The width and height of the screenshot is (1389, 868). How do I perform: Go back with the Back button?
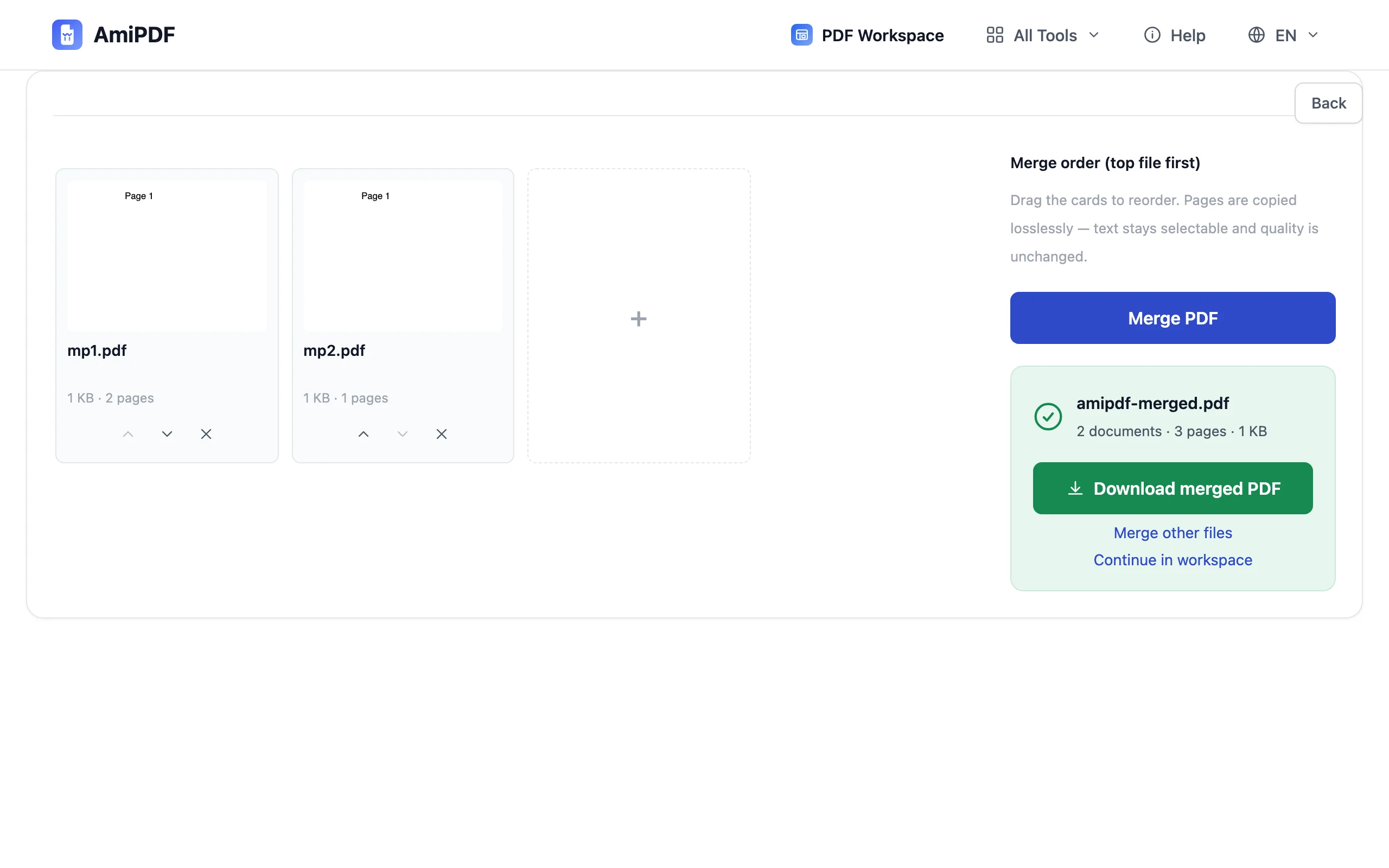coord(1328,103)
